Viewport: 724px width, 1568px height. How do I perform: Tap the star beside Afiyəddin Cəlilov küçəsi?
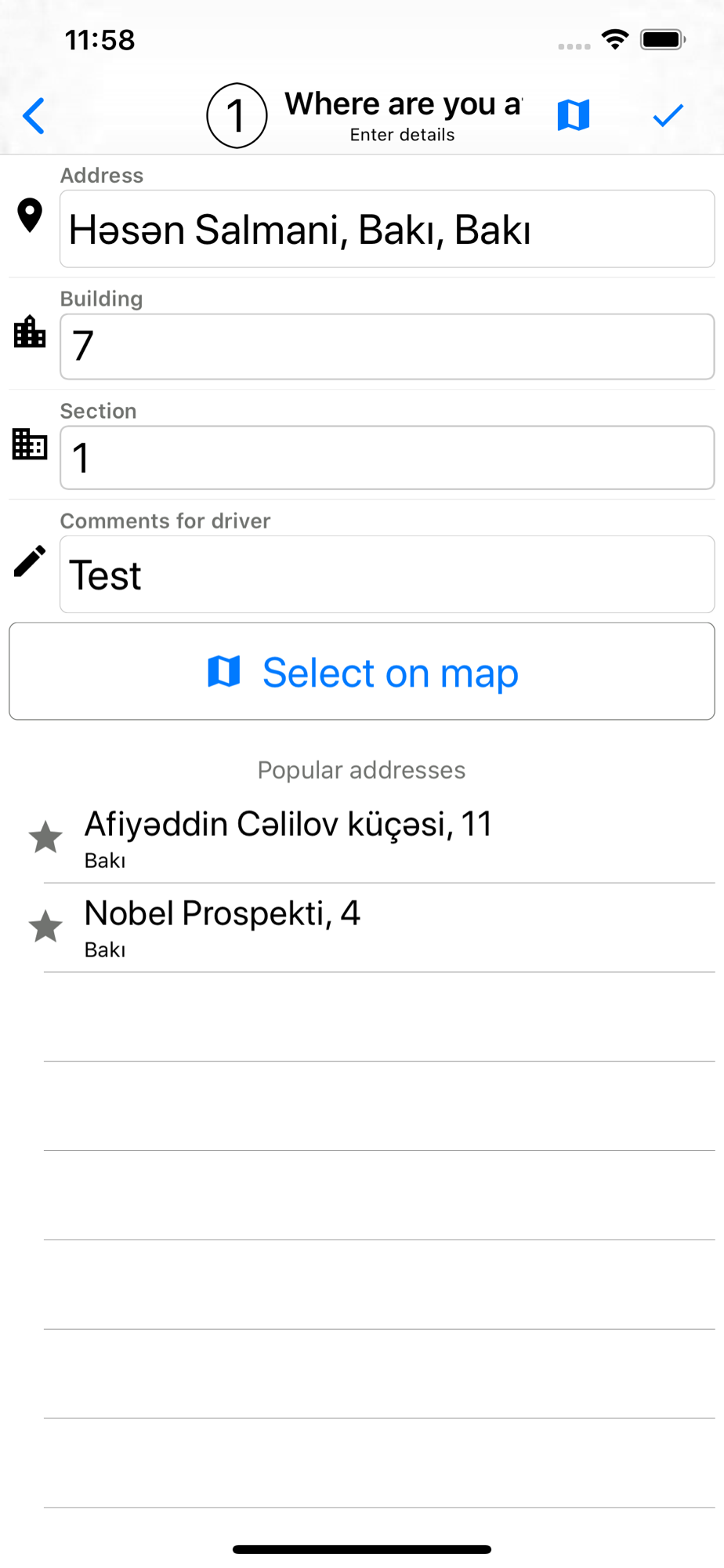pos(45,837)
